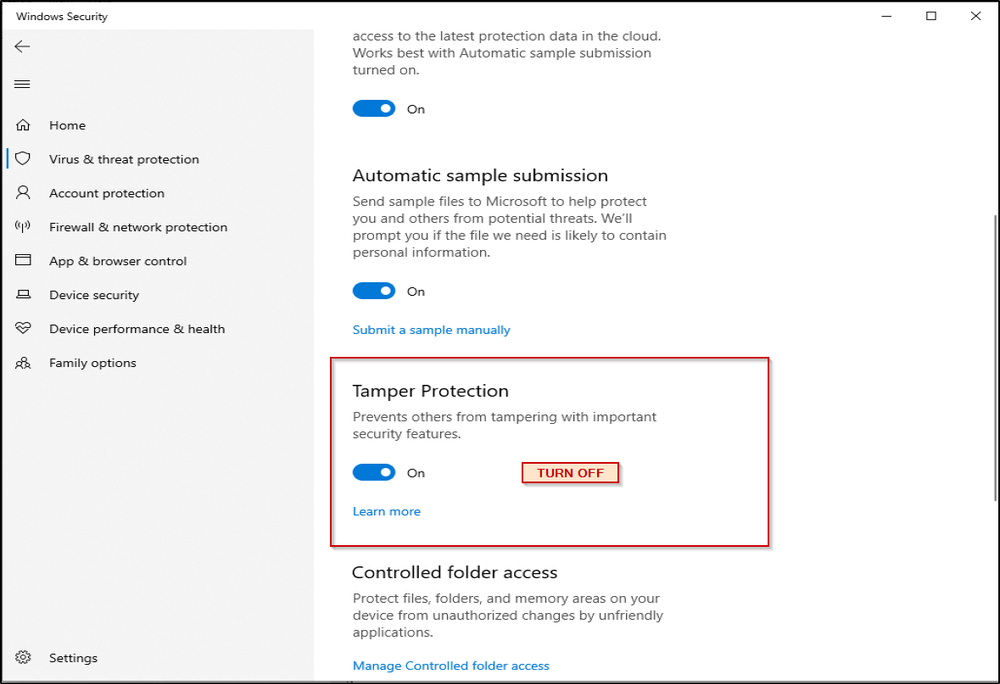Click the Submit a sample manually link
The height and width of the screenshot is (684, 1000).
431,330
